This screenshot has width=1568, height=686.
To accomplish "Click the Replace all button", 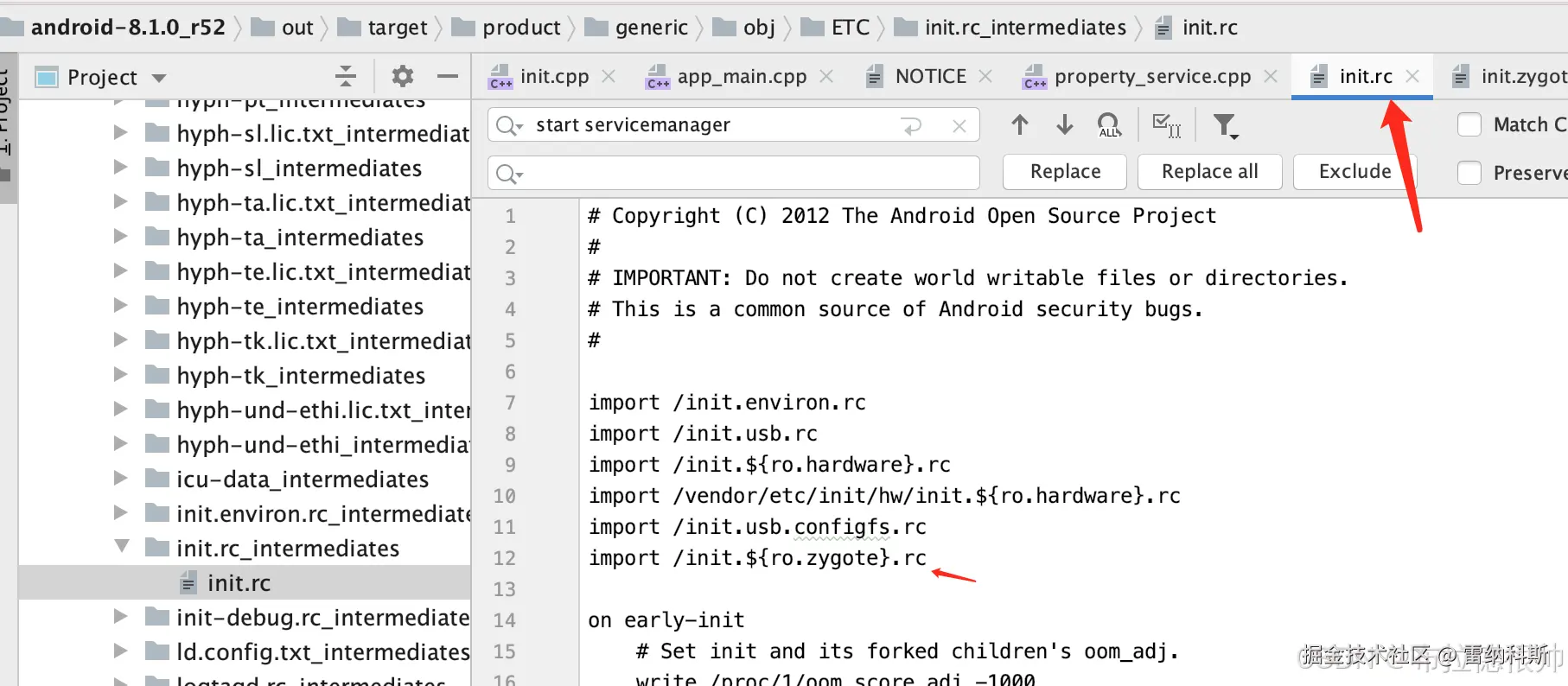I will (x=1209, y=172).
